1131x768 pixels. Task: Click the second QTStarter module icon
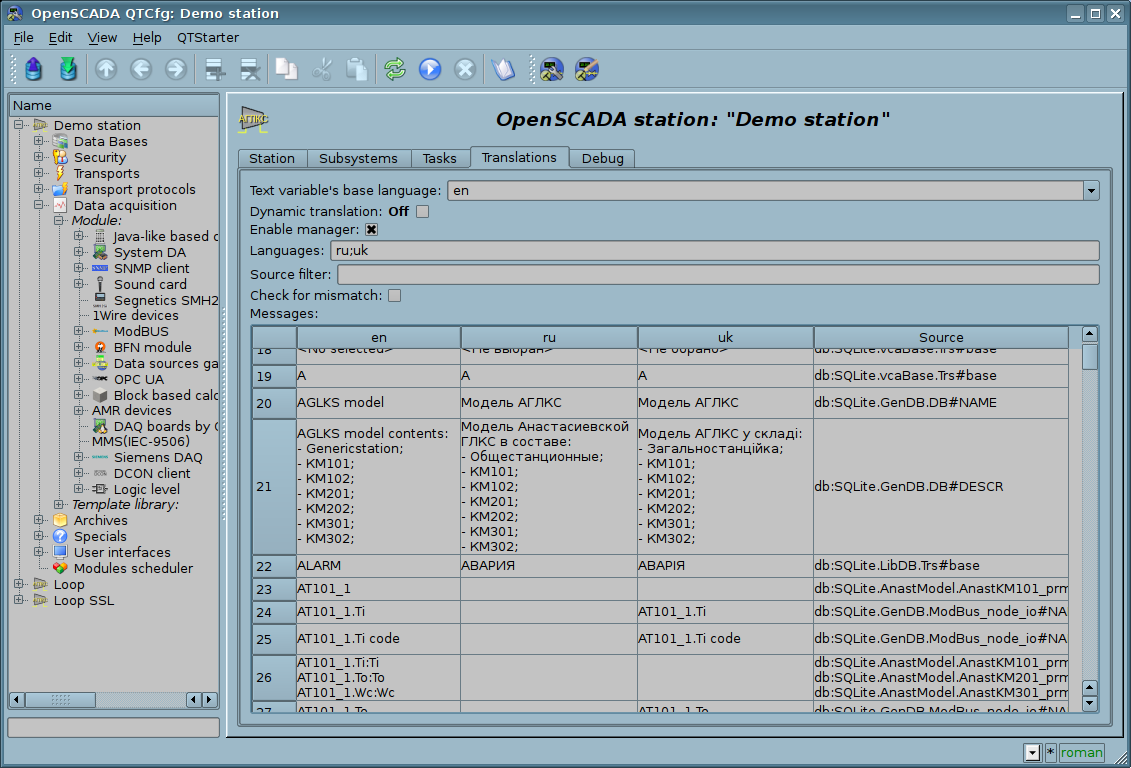586,69
